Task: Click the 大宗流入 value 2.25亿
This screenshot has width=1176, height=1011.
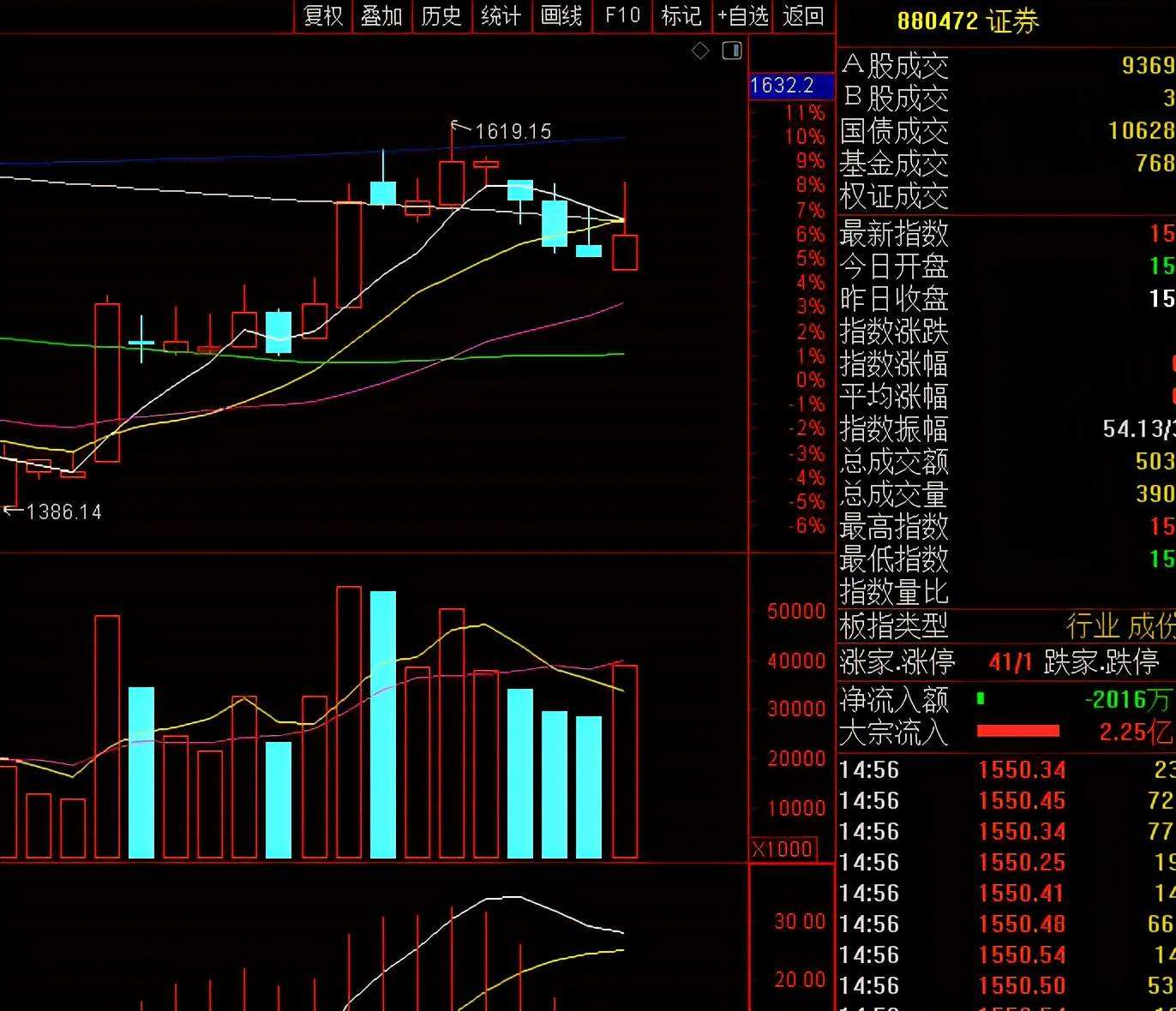Action: pos(1136,732)
